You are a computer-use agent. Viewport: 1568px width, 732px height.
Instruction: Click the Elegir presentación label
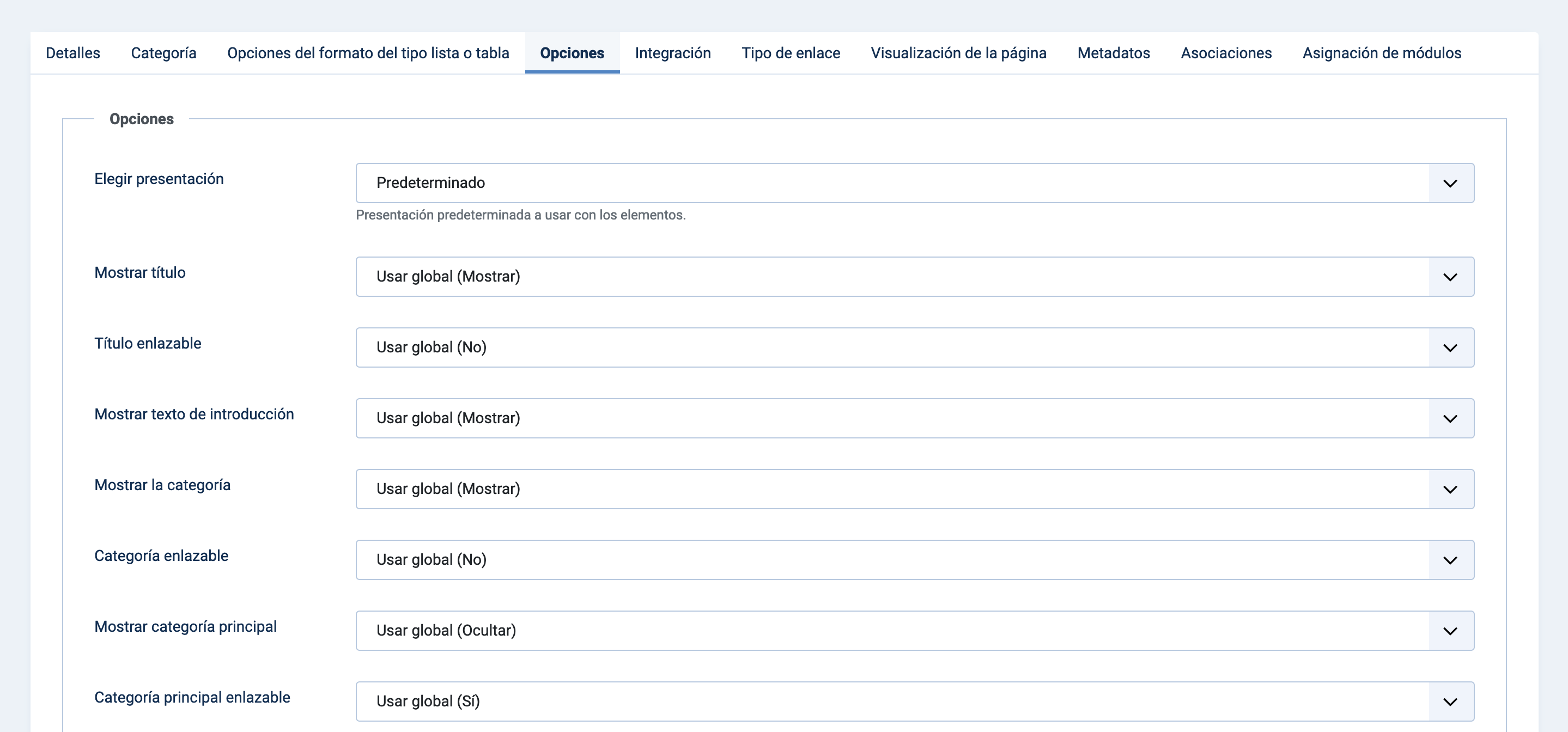pos(159,179)
